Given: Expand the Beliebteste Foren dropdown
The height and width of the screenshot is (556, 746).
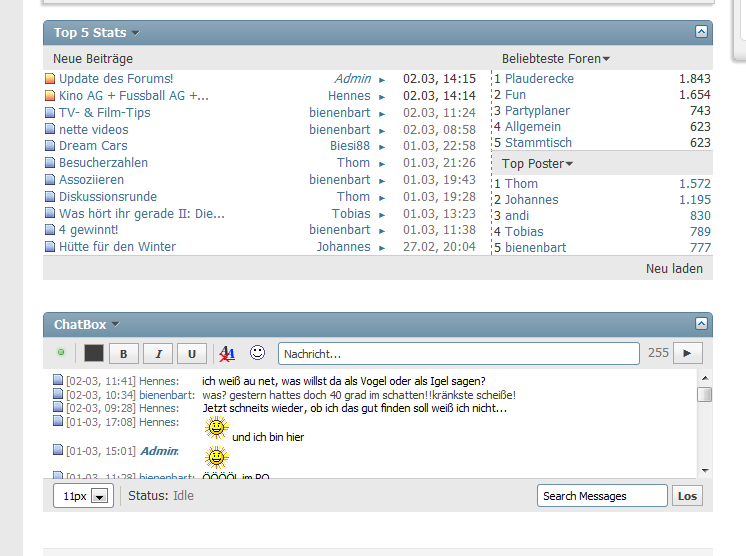Looking at the screenshot, I should tap(606, 60).
